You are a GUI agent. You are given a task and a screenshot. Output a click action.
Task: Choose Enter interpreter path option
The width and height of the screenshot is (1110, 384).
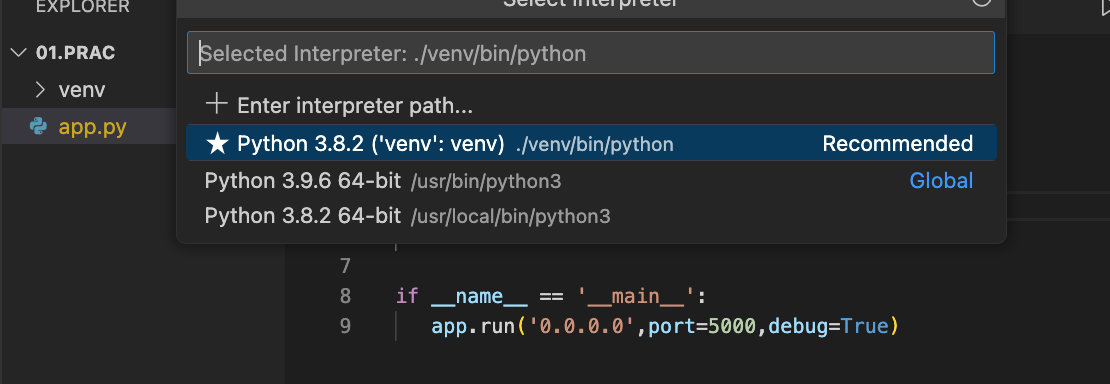tap(590, 106)
